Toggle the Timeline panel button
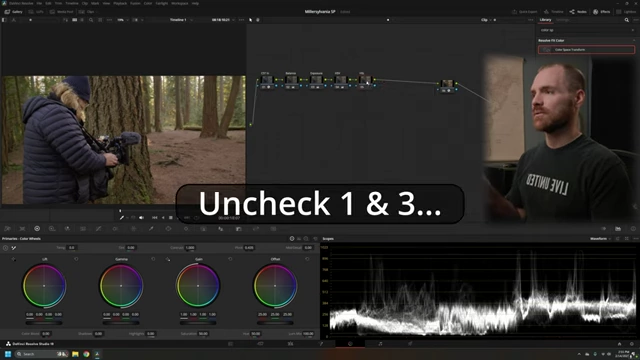The width and height of the screenshot is (640, 360). point(553,12)
